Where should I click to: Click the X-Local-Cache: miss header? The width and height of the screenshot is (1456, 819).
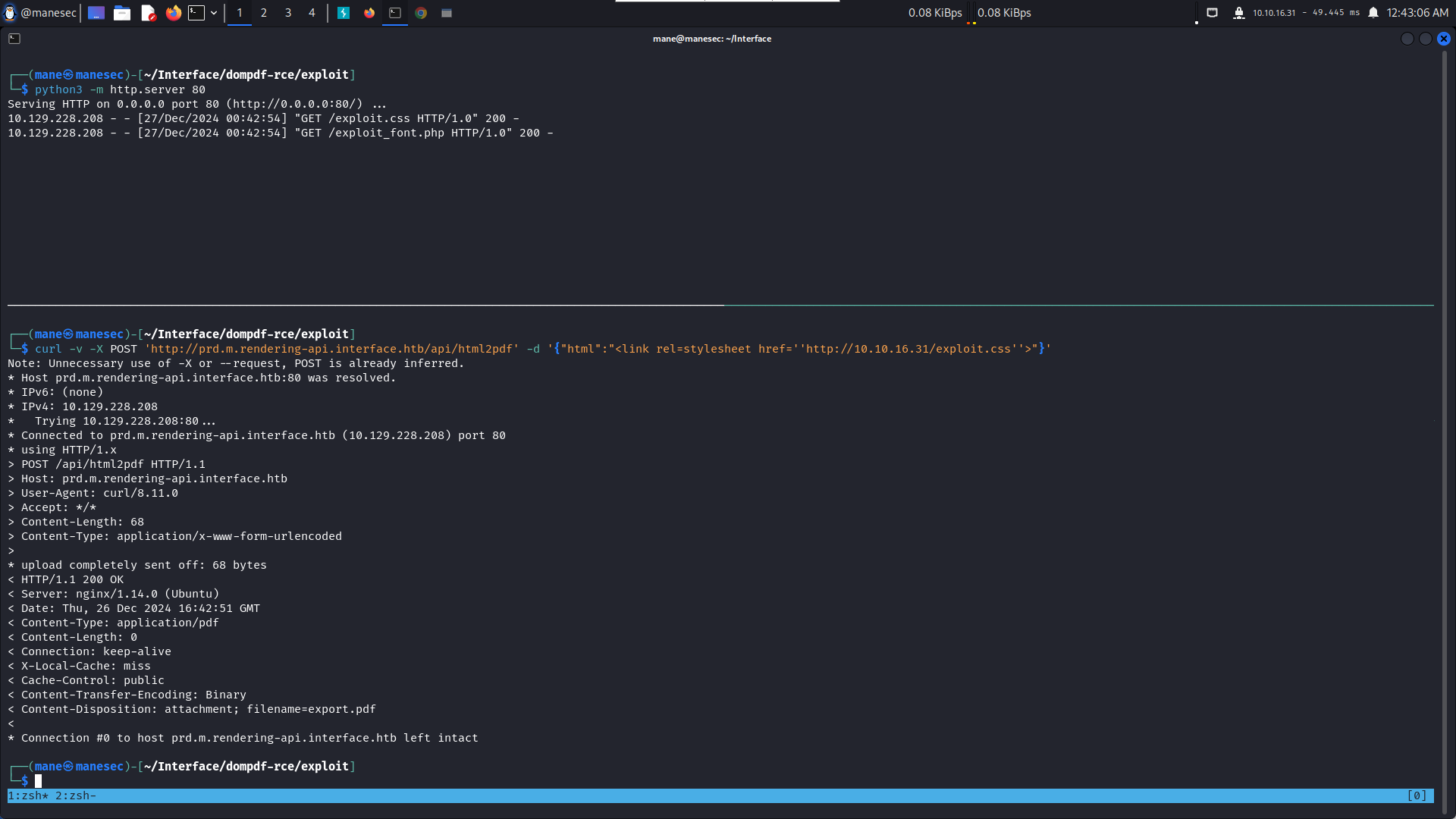pyautogui.click(x=79, y=666)
